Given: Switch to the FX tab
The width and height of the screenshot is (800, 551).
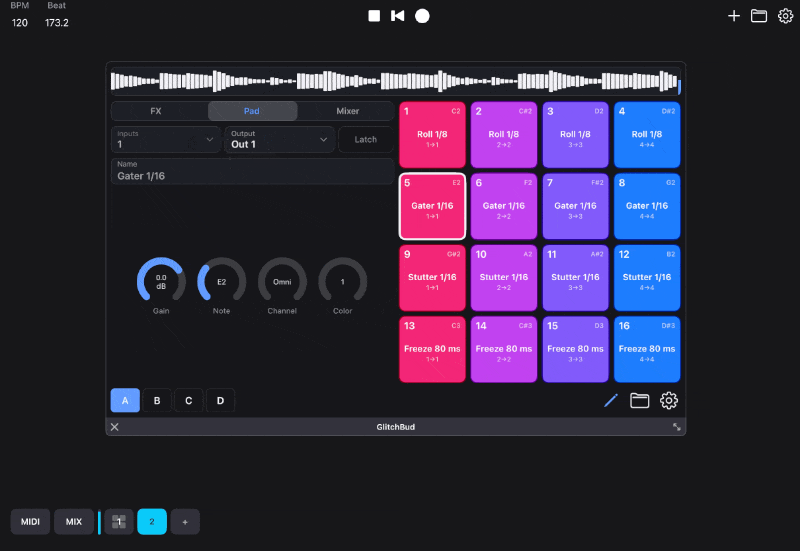Looking at the screenshot, I should (156, 111).
